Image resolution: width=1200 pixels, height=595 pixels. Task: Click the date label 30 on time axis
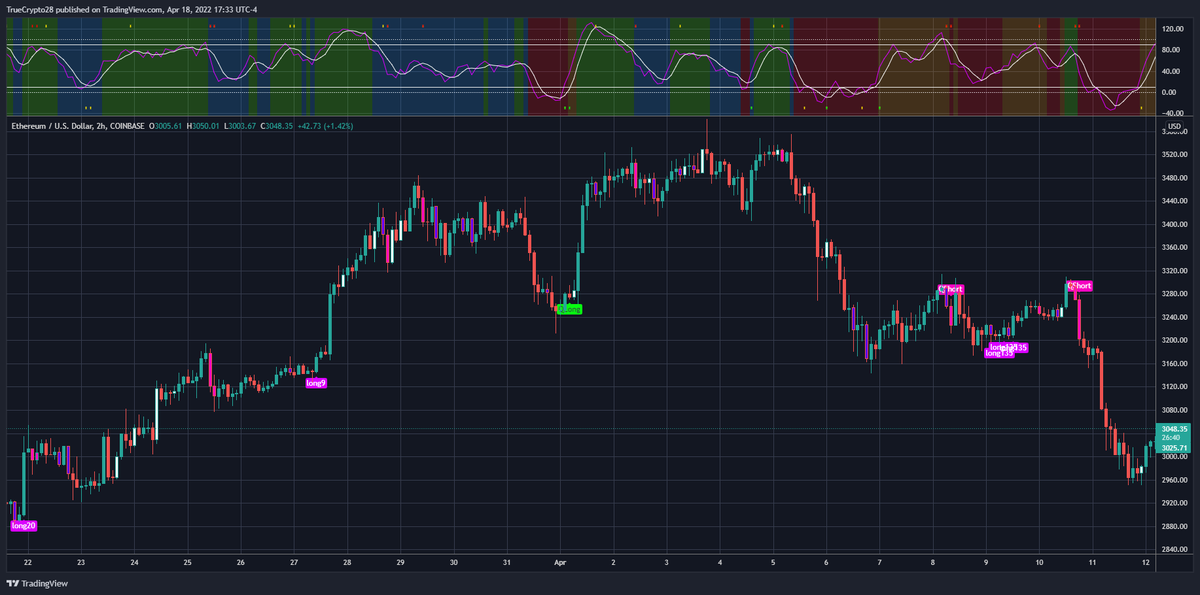(x=454, y=562)
